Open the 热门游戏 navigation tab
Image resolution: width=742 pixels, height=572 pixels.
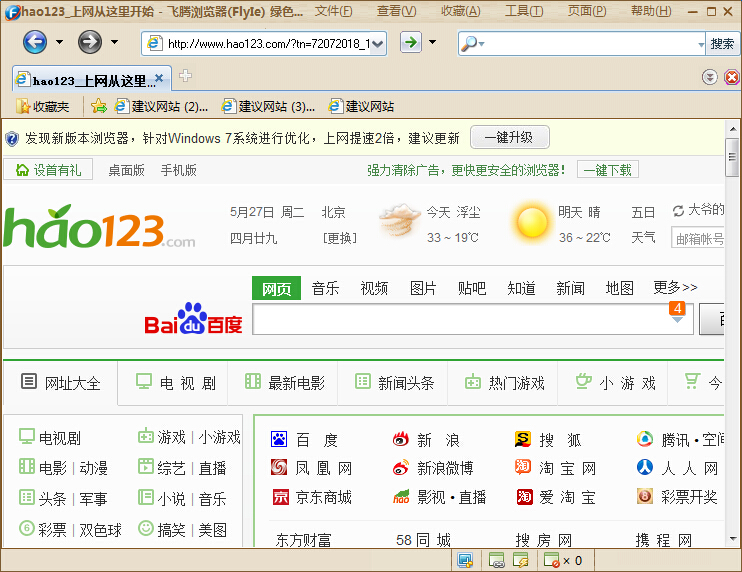click(x=504, y=382)
